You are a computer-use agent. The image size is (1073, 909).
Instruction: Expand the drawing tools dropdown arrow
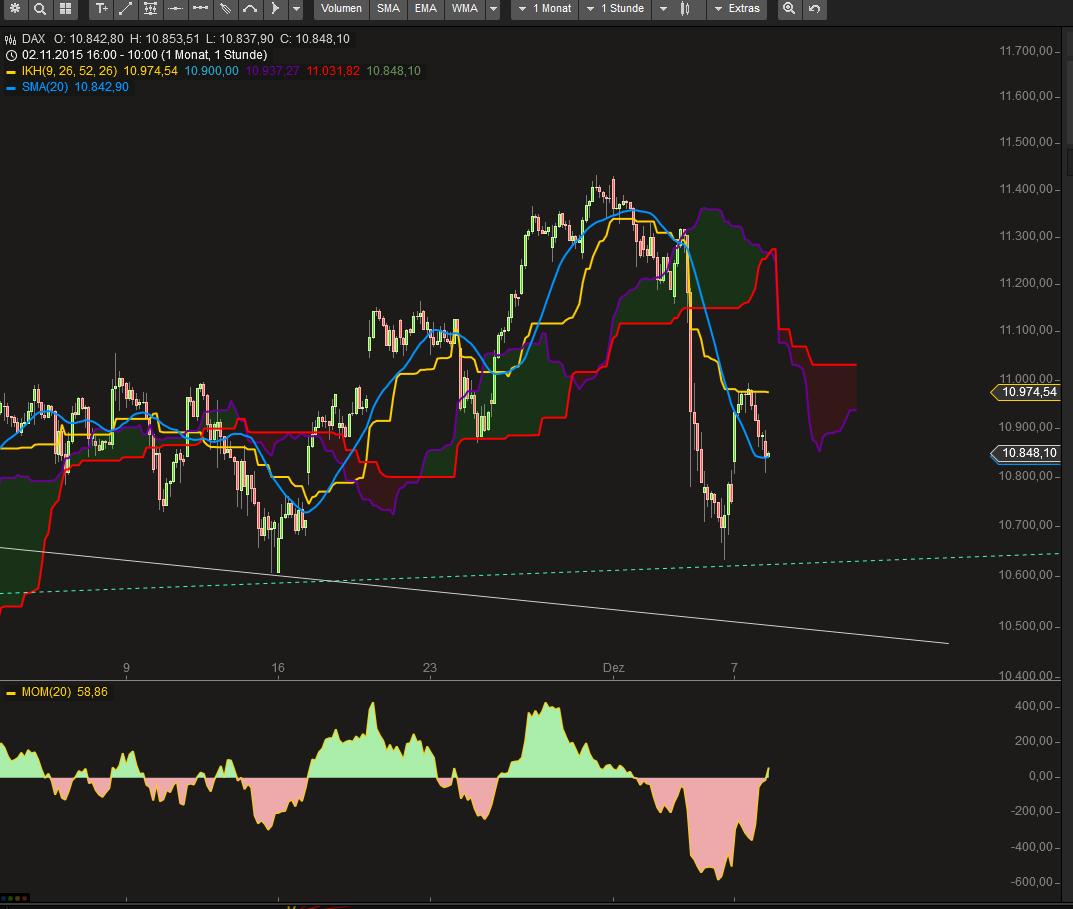294,10
